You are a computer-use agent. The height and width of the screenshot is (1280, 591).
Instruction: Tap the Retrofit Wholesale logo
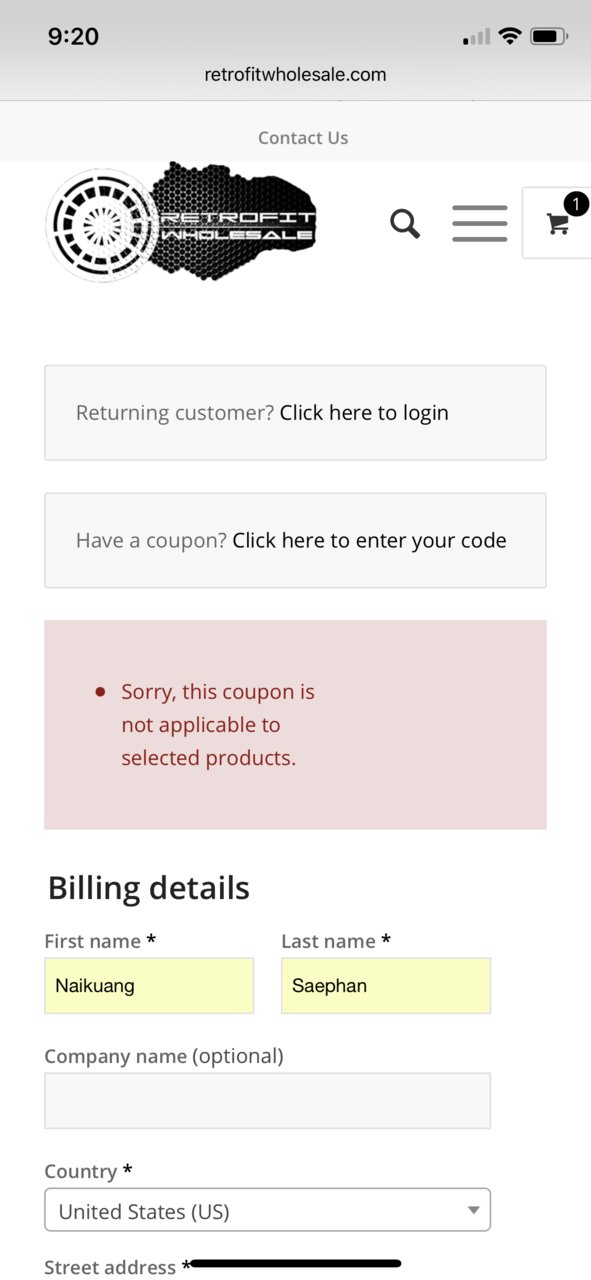(x=182, y=222)
